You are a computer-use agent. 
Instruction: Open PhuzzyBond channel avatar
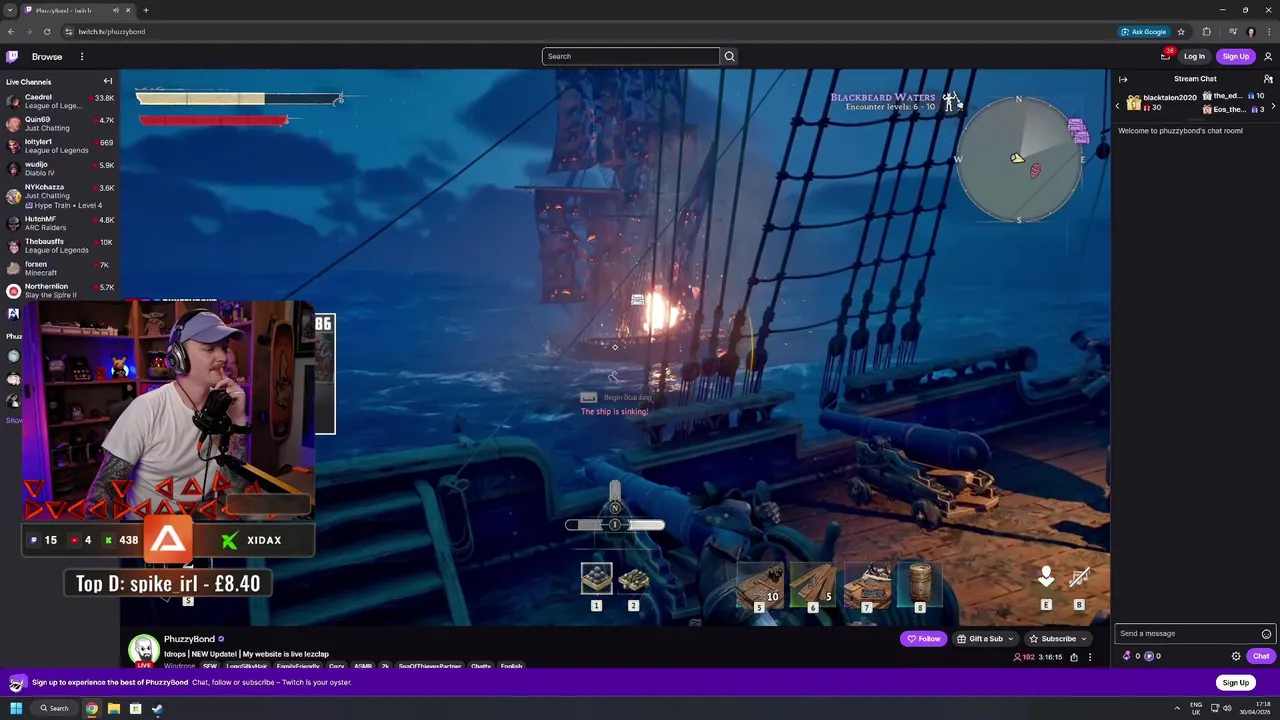pyautogui.click(x=143, y=649)
